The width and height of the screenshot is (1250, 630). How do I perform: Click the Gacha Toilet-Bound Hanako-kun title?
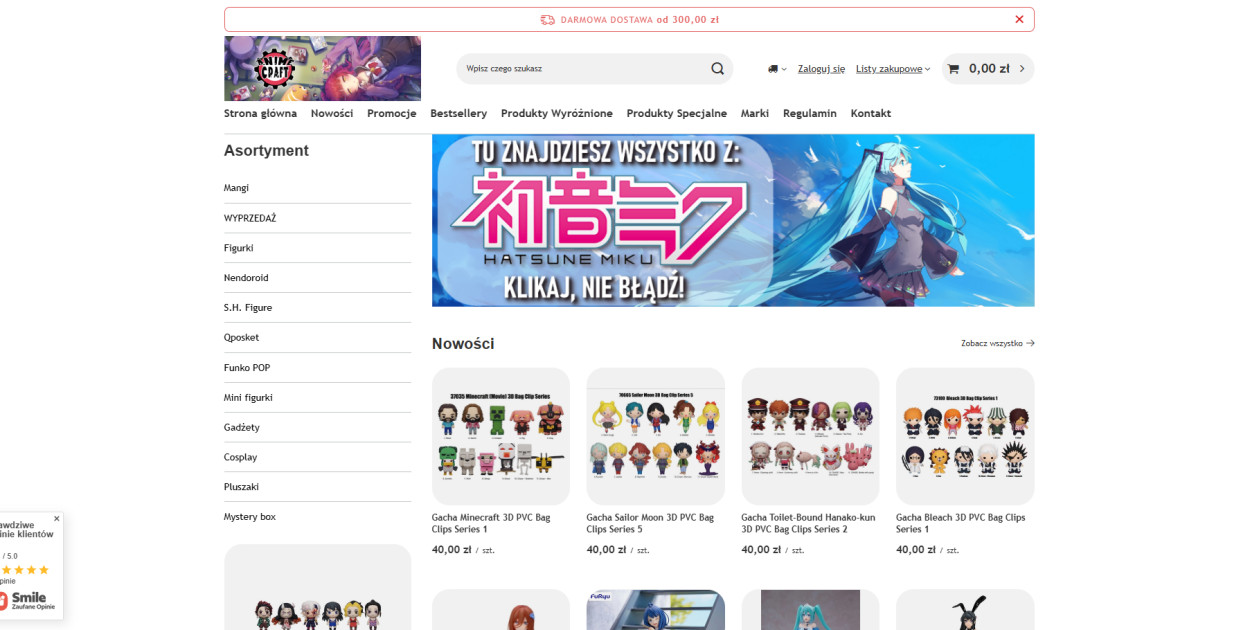pos(808,523)
